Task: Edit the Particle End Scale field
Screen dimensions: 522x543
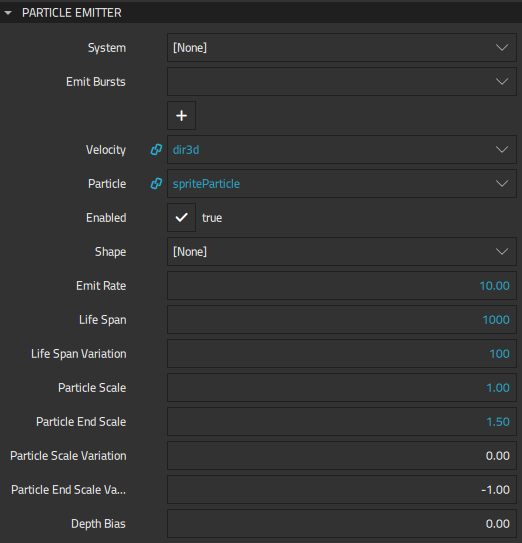Action: click(342, 421)
